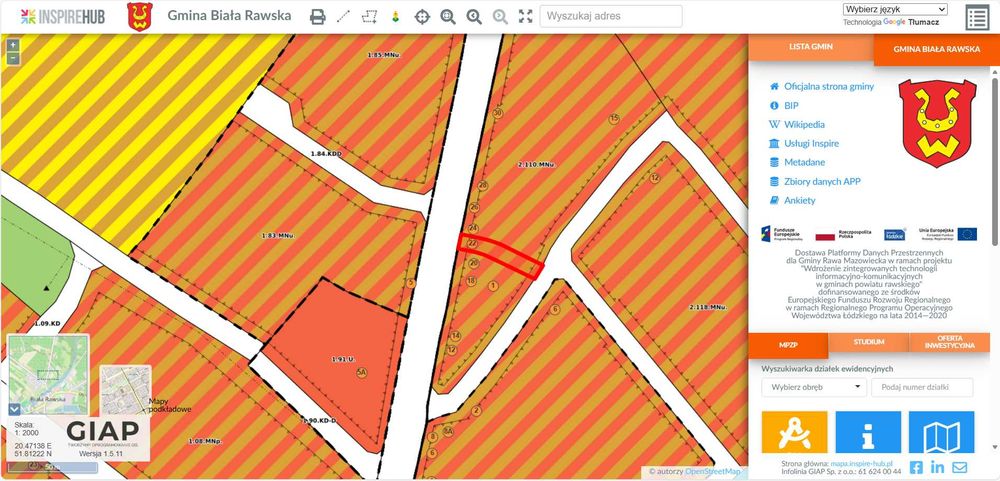The image size is (1000, 481).
Task: Open the Wybierz język language dropdown
Action: coord(895,9)
